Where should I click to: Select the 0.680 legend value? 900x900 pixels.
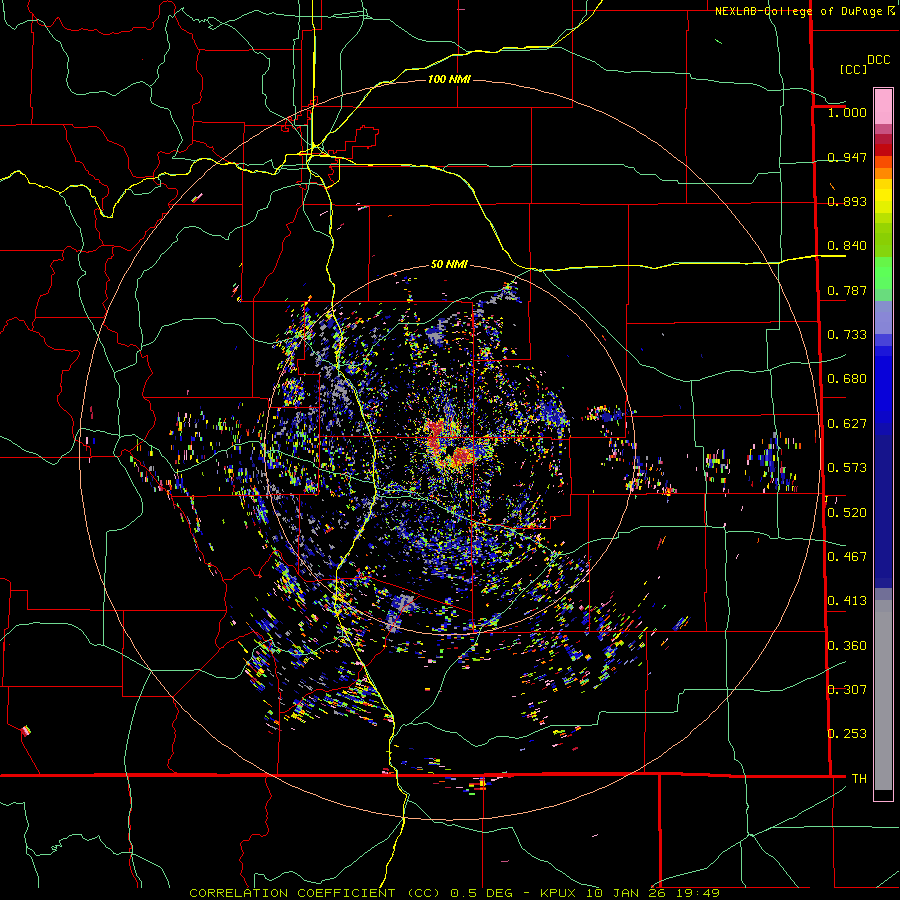click(847, 379)
